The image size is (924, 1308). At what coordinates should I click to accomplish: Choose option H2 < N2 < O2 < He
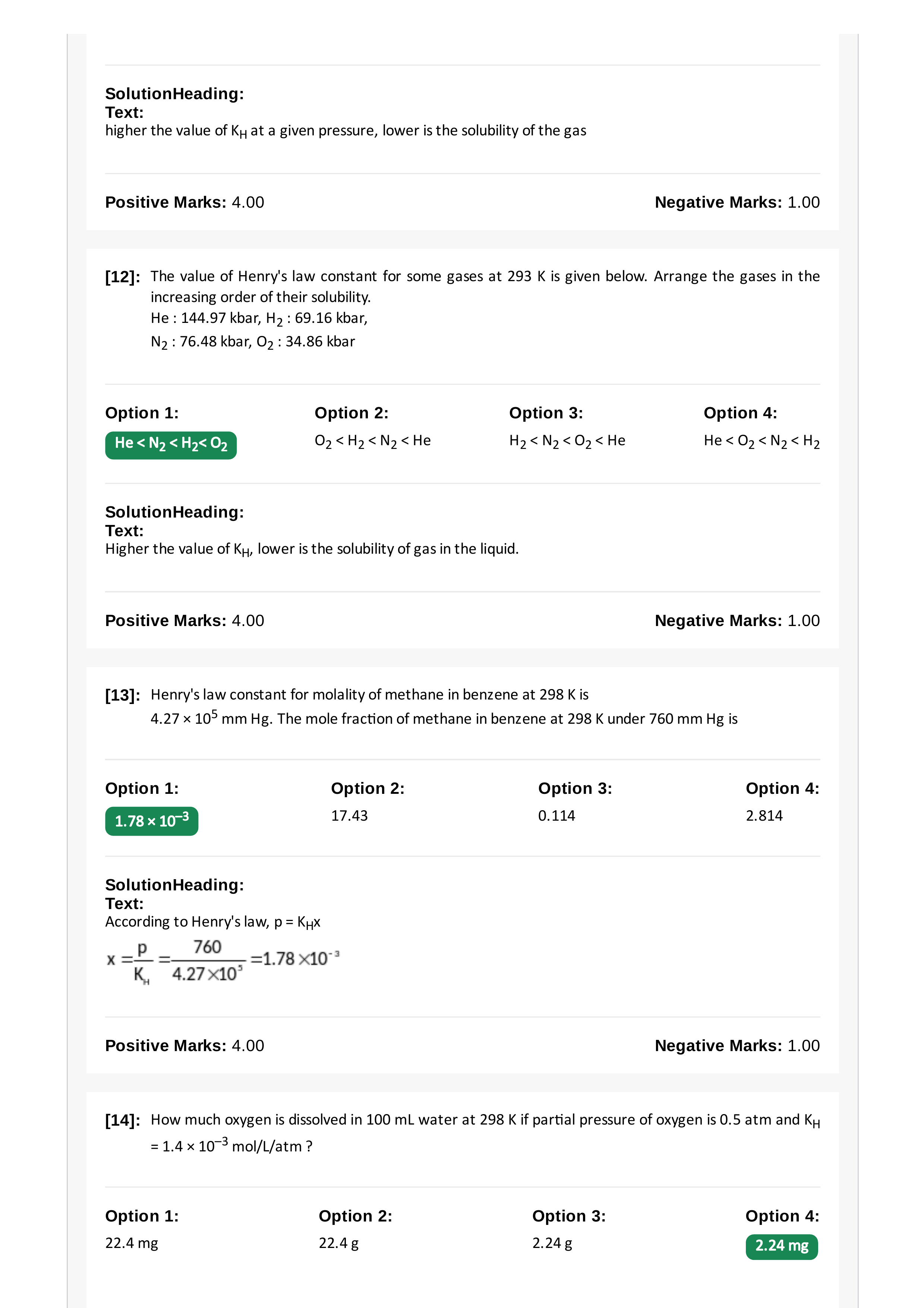click(x=567, y=441)
